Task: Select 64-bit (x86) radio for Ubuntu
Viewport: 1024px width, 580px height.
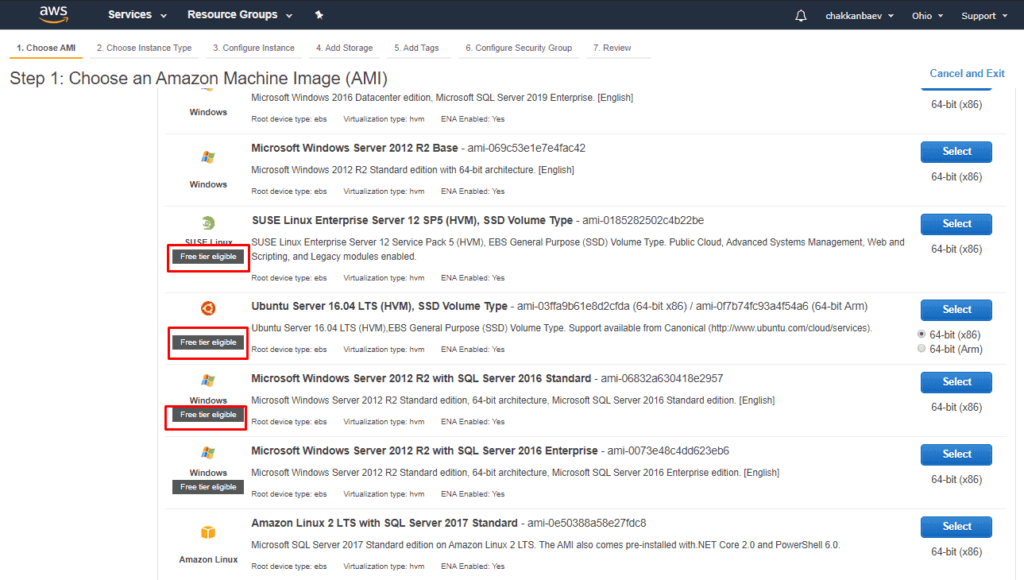Action: pyautogui.click(x=921, y=334)
